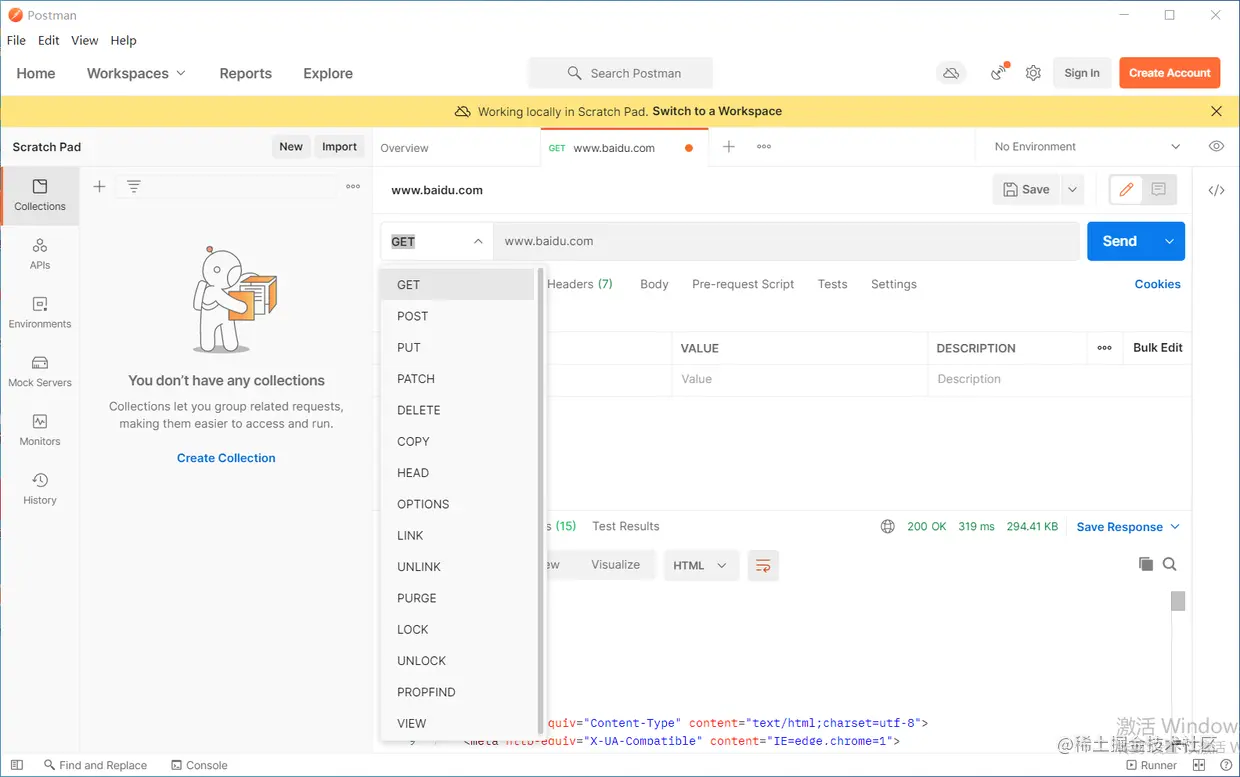Image resolution: width=1240 pixels, height=777 pixels.
Task: Click the Create Account button
Action: (1169, 73)
